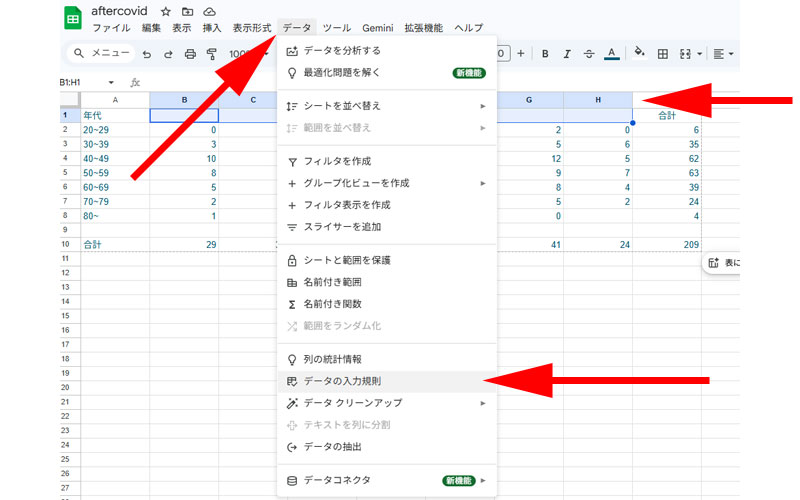Click the undo arrow icon
800x500 pixels.
click(x=147, y=54)
